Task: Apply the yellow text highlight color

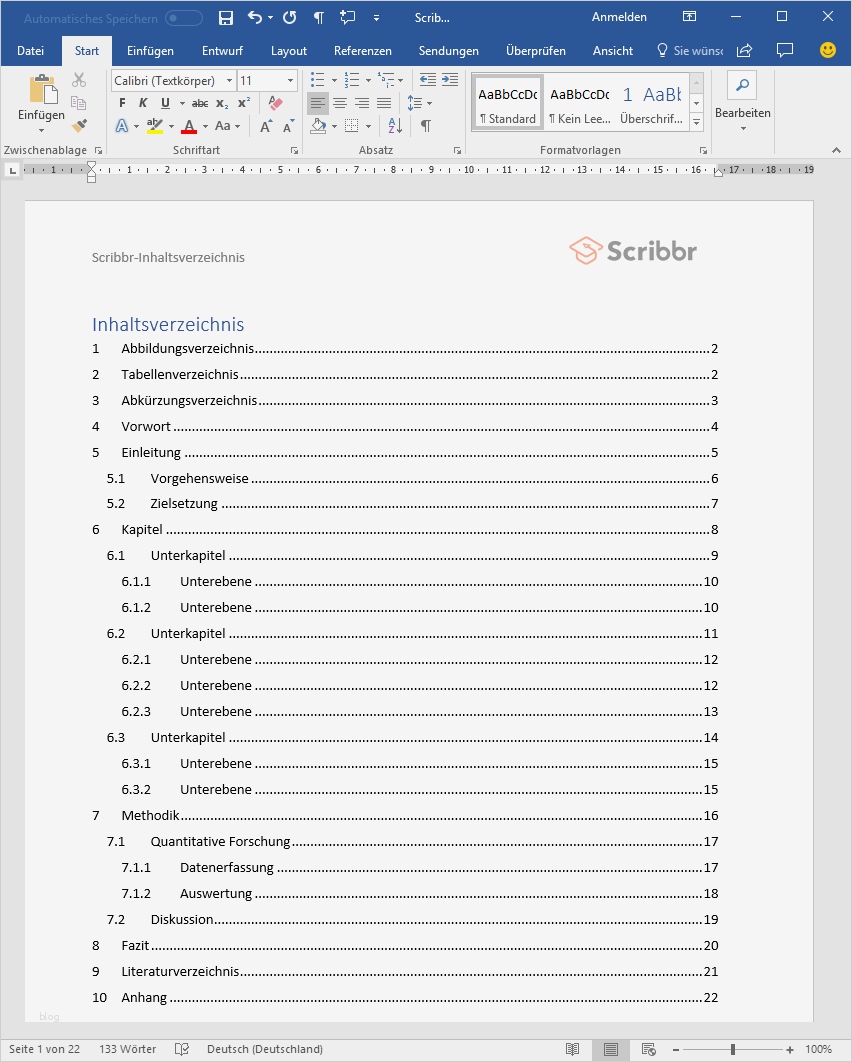Action: coord(155,126)
